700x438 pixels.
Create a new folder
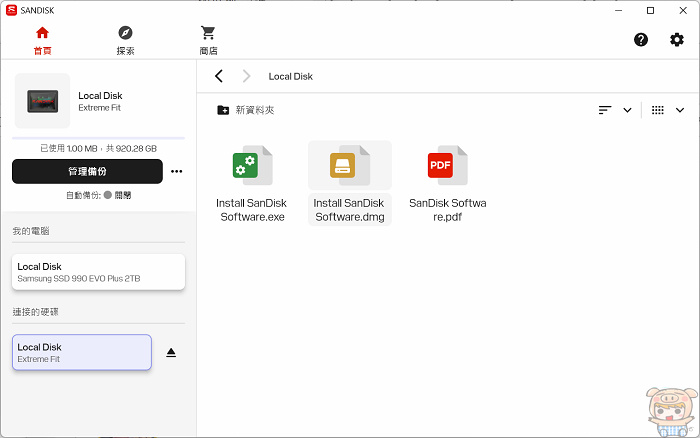pos(246,110)
